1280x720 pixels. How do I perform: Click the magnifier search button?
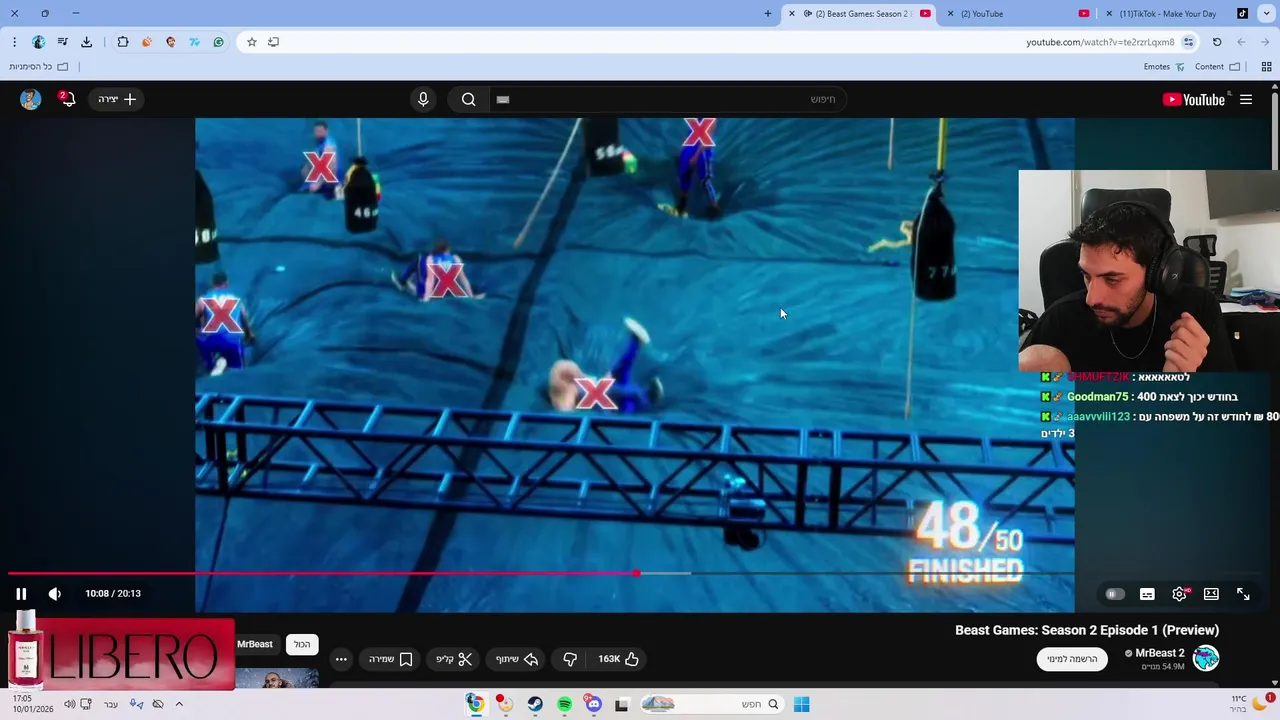468,99
